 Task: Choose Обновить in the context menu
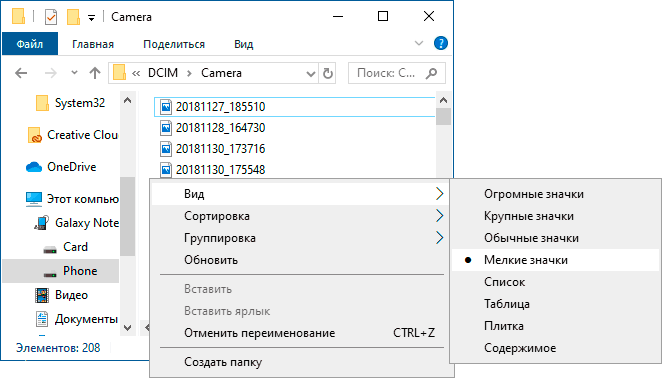[x=300, y=260]
